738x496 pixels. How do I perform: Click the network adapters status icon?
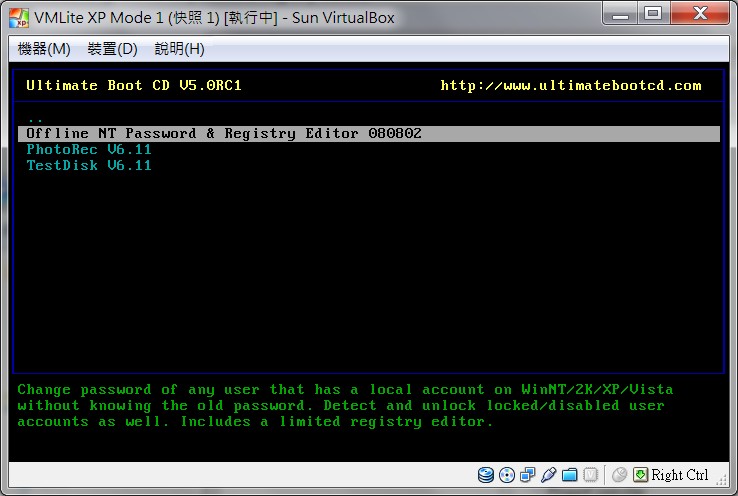528,475
